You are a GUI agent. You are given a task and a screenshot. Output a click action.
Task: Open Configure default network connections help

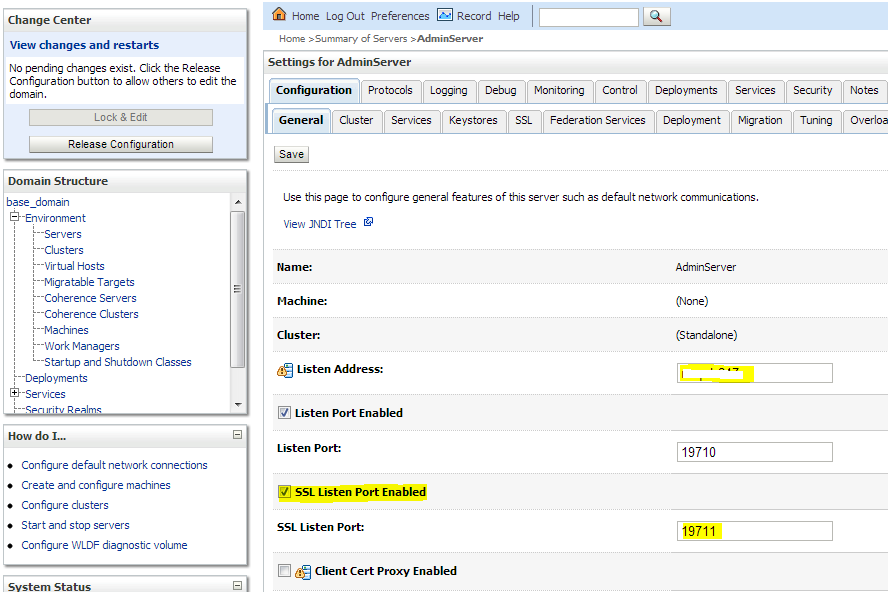pyautogui.click(x=114, y=465)
